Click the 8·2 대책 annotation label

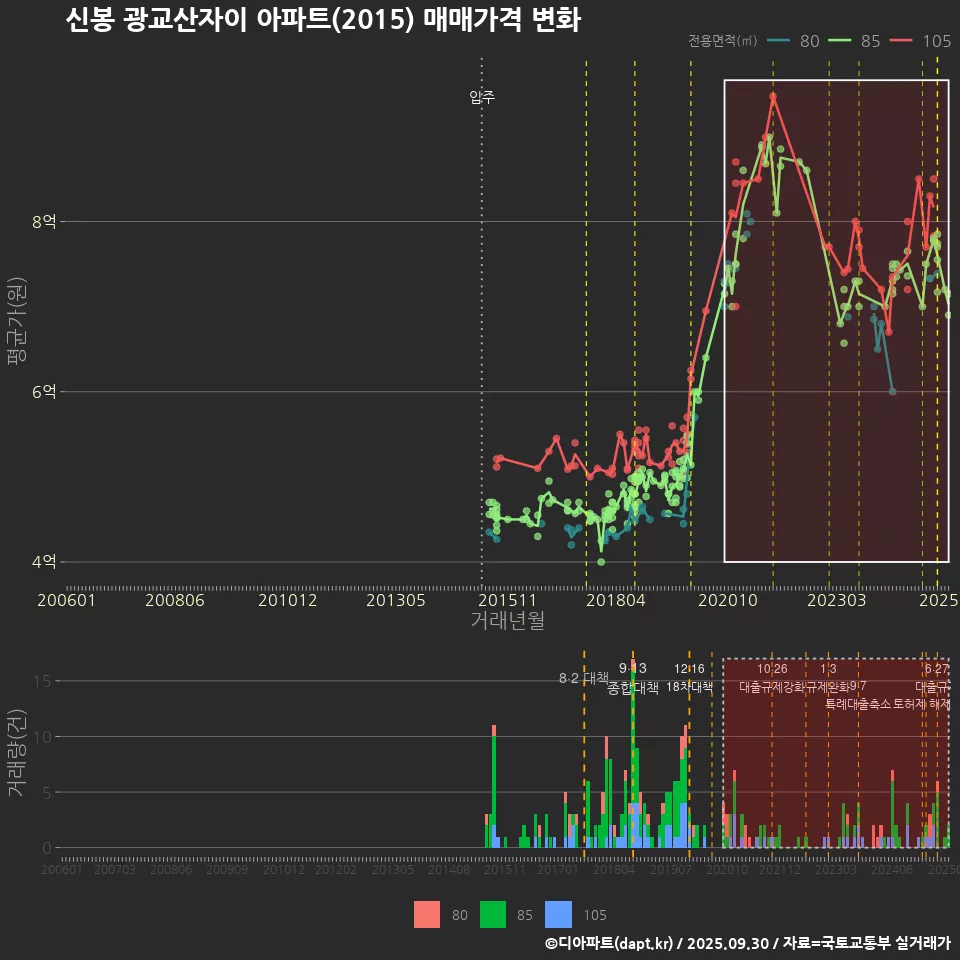pos(583,678)
